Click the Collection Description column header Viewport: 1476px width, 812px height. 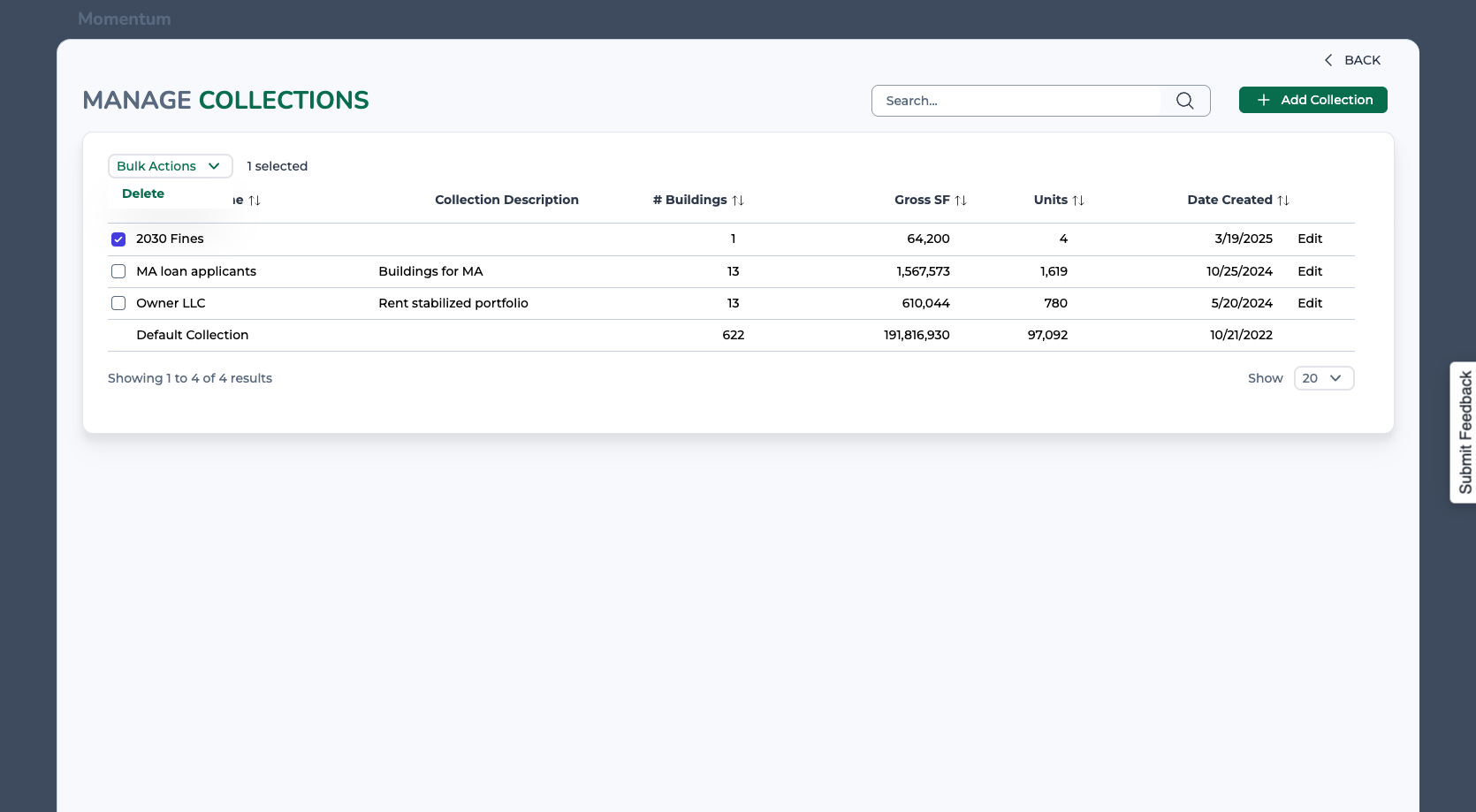coord(506,200)
